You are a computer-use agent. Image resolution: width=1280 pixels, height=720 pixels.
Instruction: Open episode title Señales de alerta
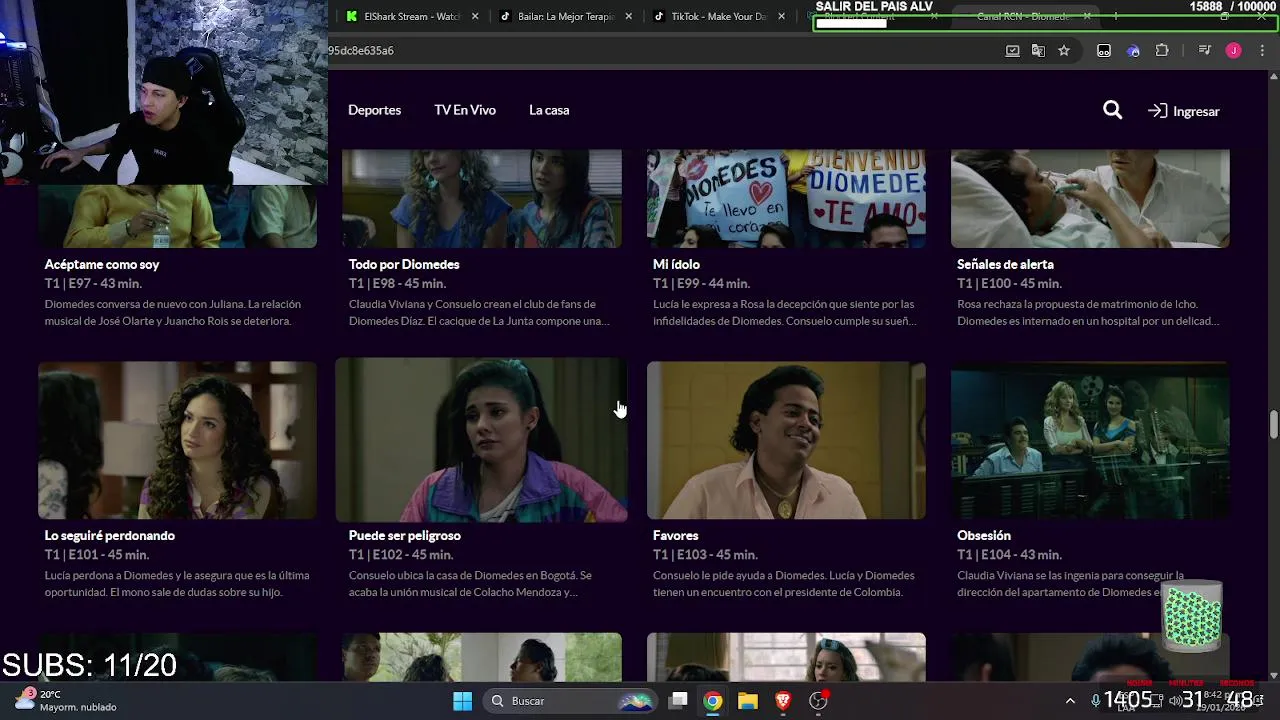point(1005,264)
